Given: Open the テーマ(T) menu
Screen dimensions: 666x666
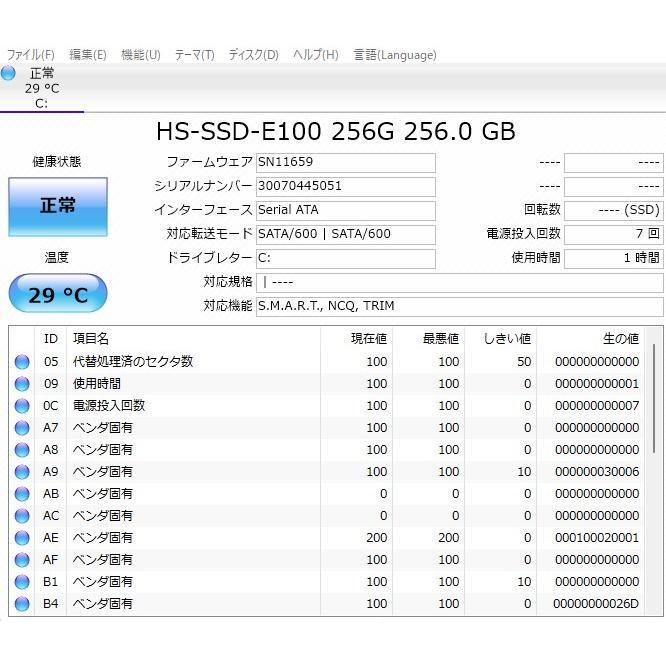Looking at the screenshot, I should click(x=195, y=55).
